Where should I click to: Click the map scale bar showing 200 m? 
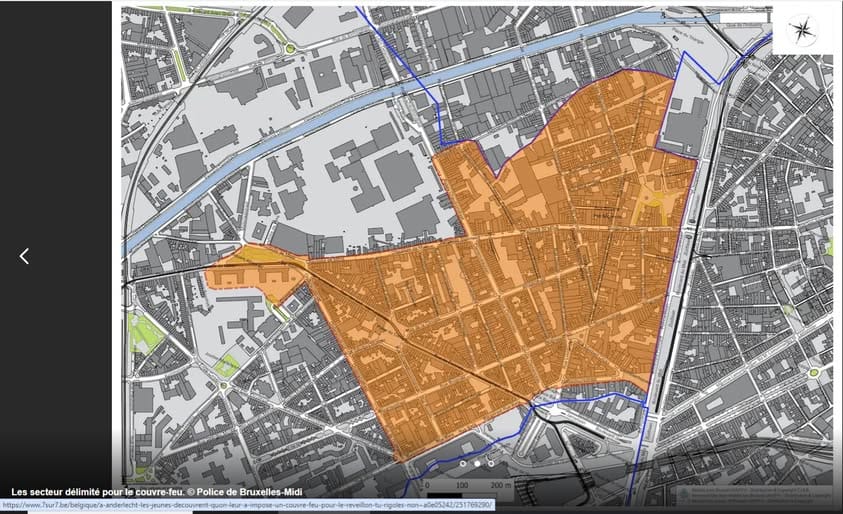468,491
